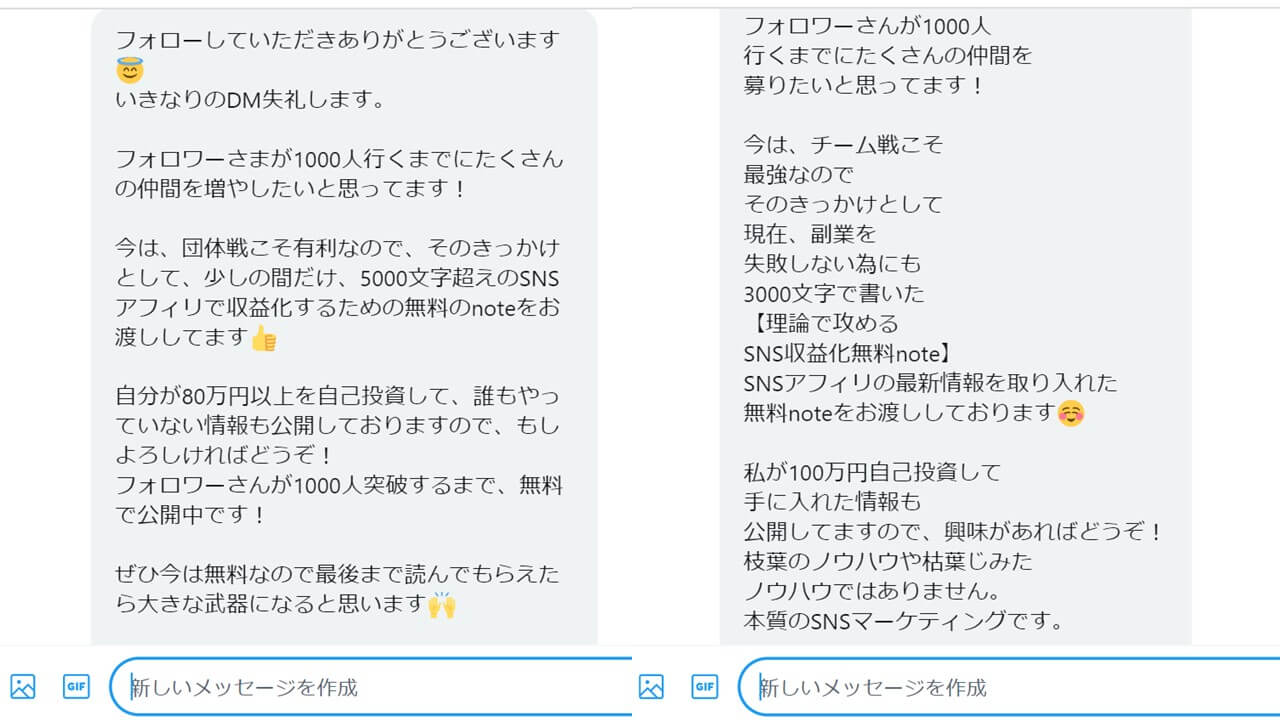Click the line 私が100万円自己投資して
This screenshot has height=720, width=1280.
point(872,471)
